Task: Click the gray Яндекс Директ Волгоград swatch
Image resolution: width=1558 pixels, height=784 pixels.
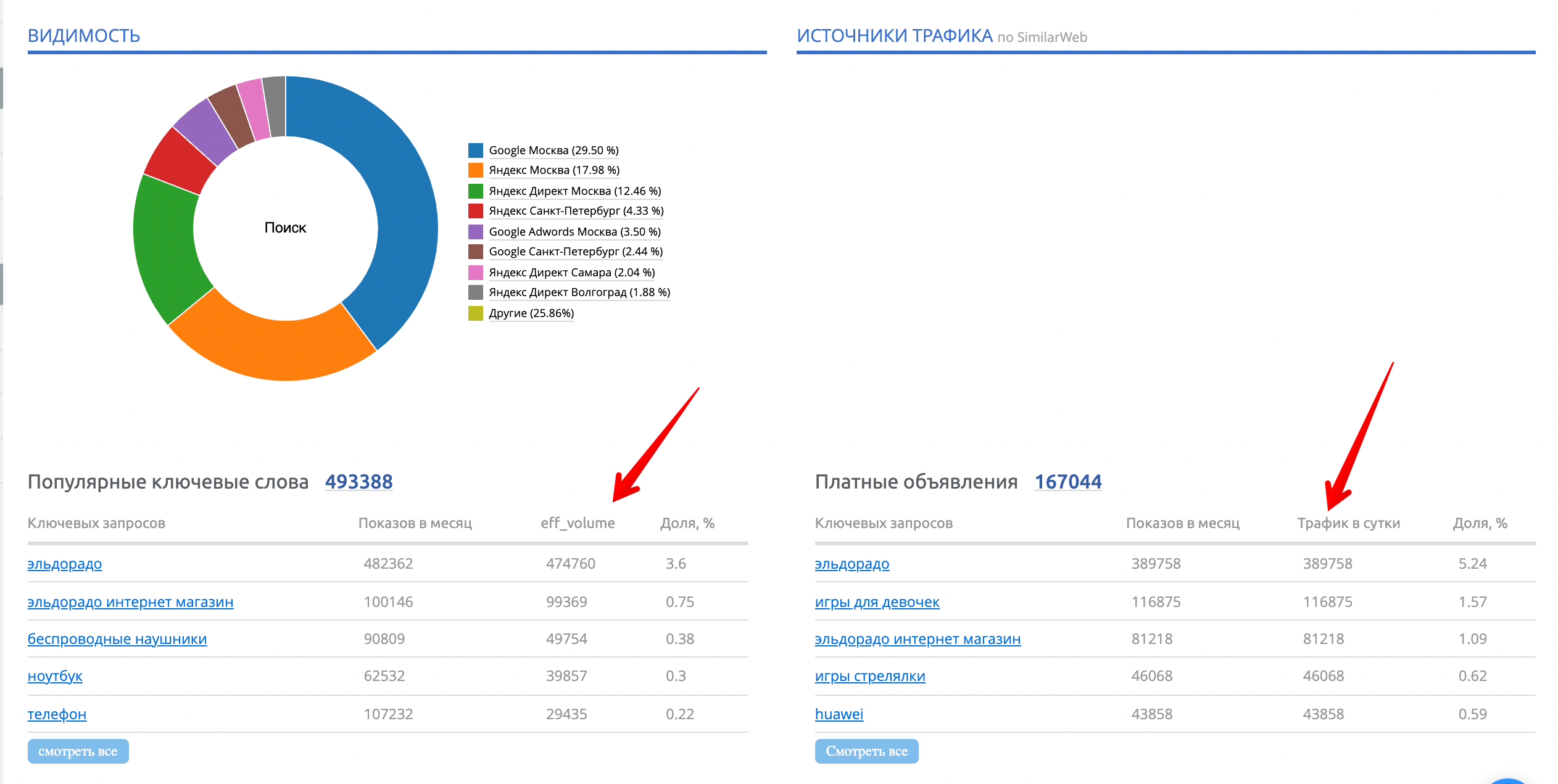Action: pyautogui.click(x=475, y=292)
